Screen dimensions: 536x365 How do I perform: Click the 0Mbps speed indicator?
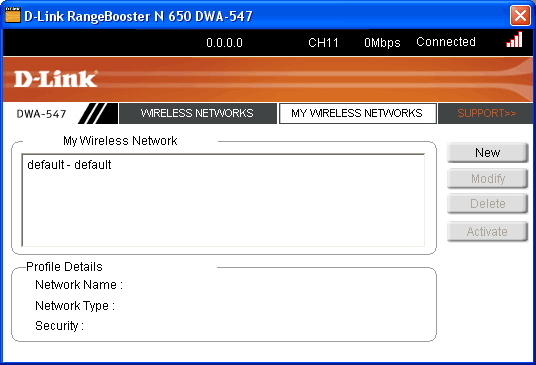click(382, 43)
